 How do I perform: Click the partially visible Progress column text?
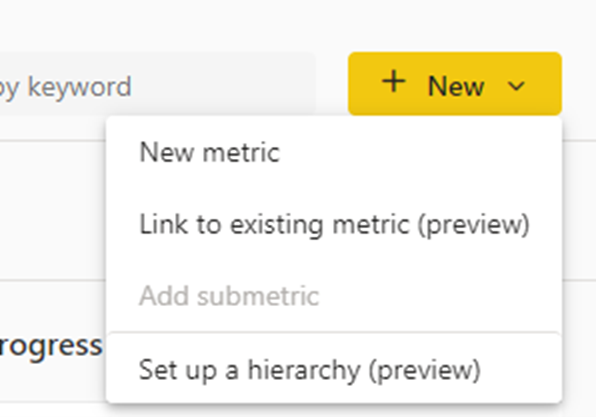51,346
